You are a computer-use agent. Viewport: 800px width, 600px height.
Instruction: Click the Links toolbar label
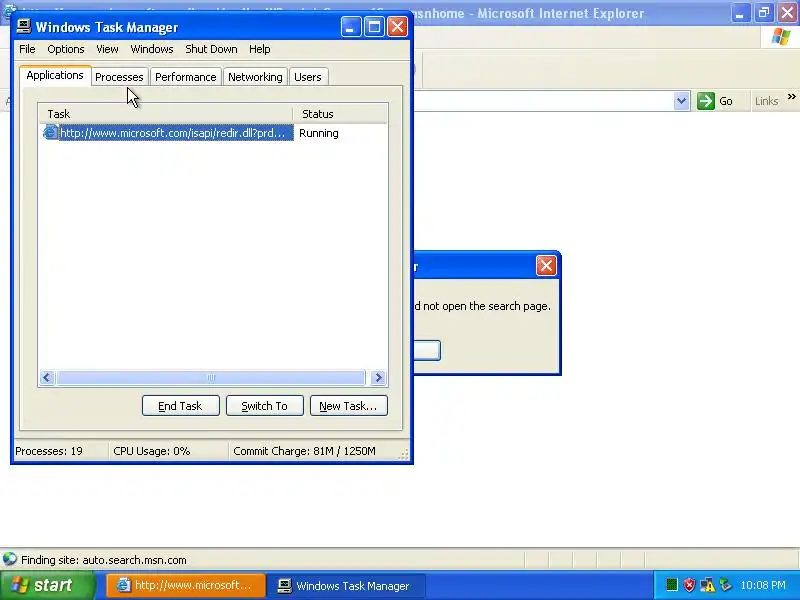tap(766, 101)
